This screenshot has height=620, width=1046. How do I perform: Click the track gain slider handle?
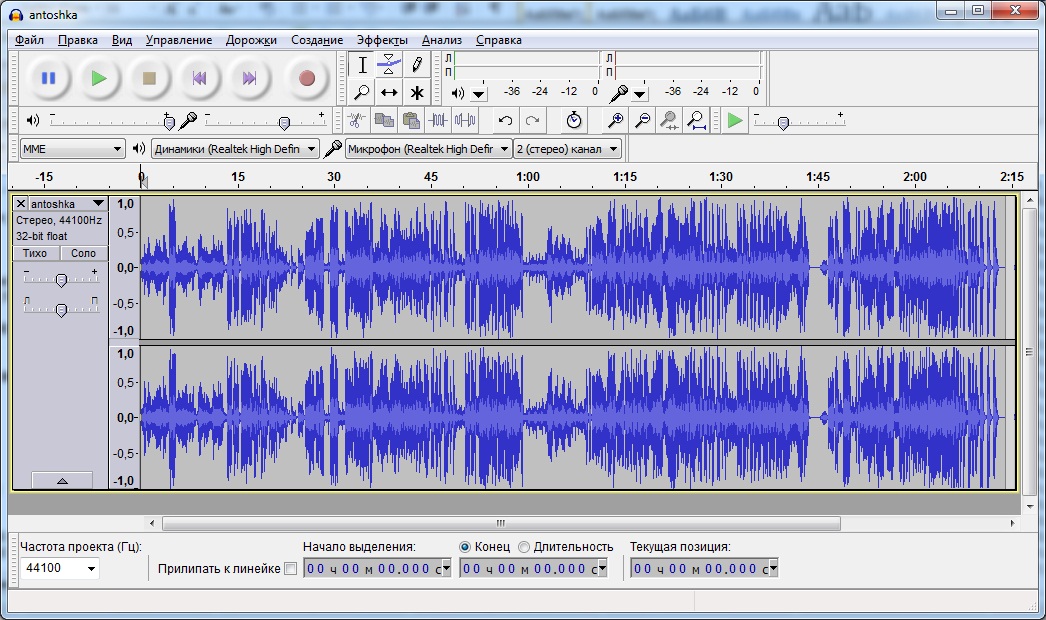pos(61,280)
